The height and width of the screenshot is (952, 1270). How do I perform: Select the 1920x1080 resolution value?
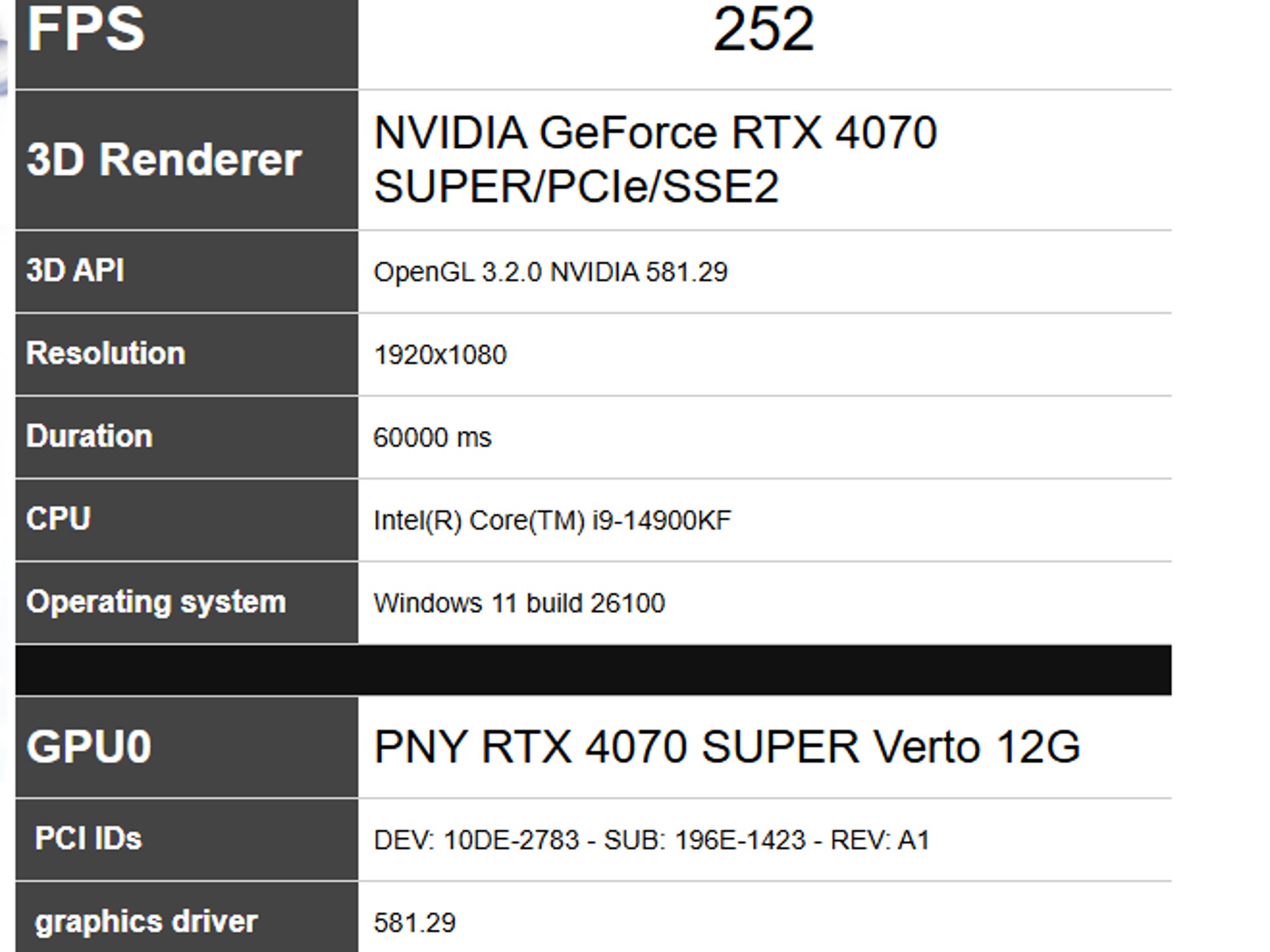(x=440, y=355)
